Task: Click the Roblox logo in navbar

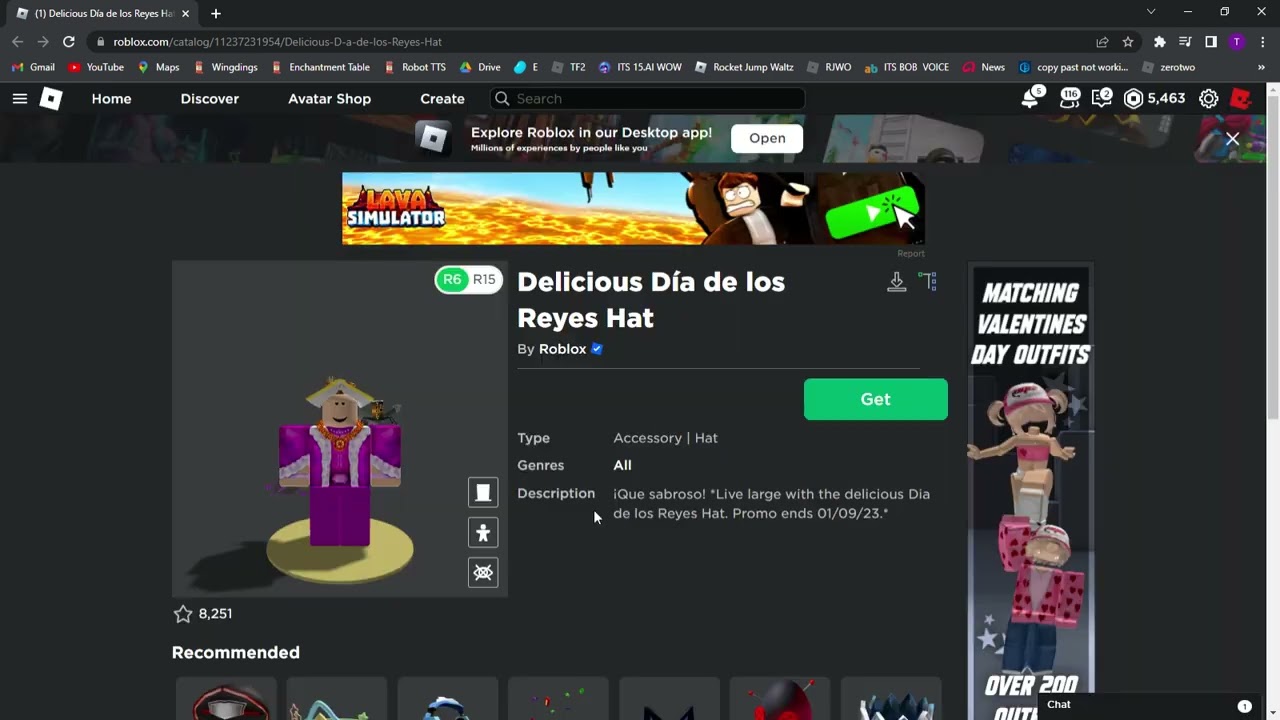Action: click(51, 98)
